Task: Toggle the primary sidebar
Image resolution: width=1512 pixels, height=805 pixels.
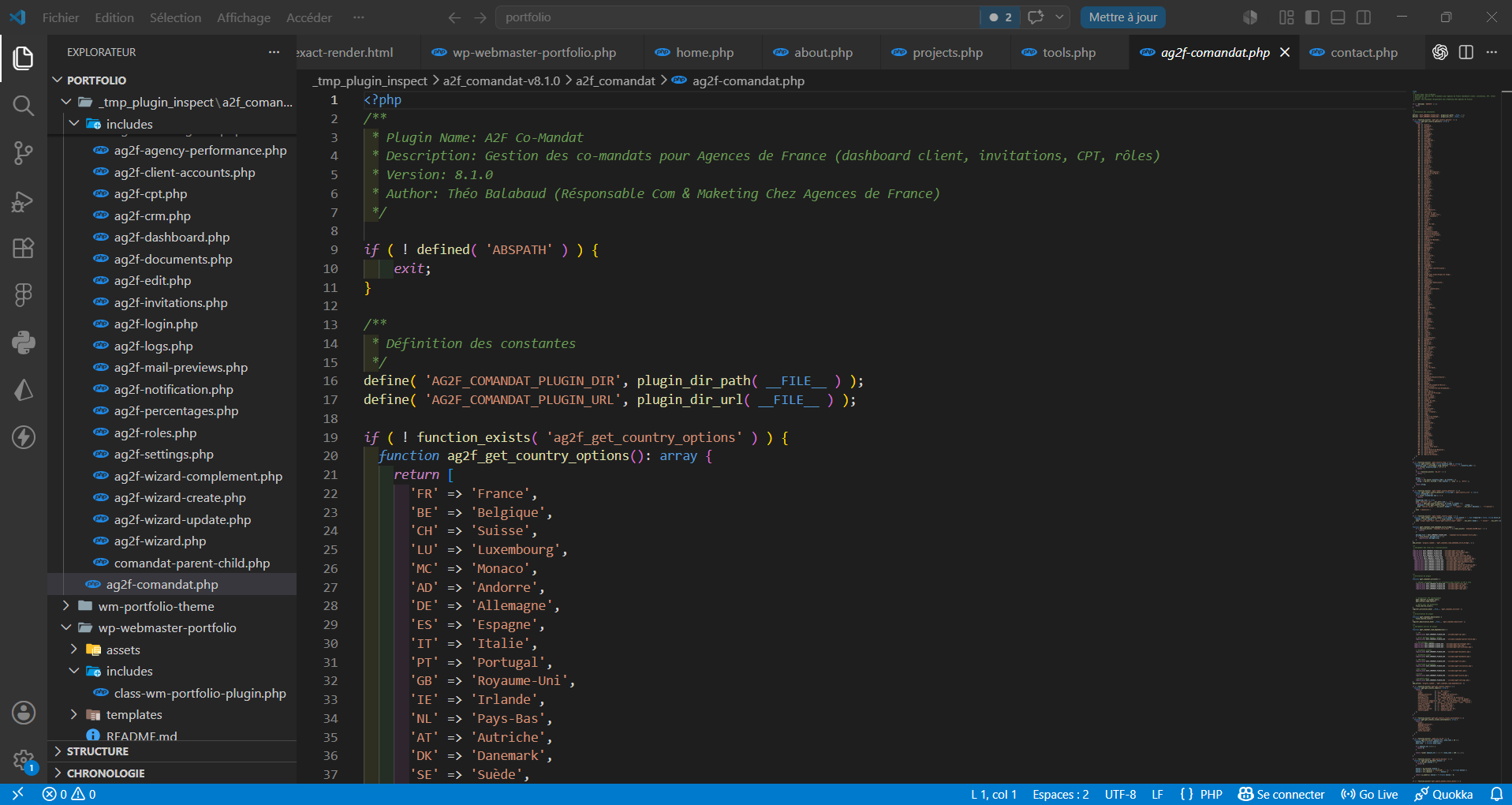Action: tap(1312, 17)
